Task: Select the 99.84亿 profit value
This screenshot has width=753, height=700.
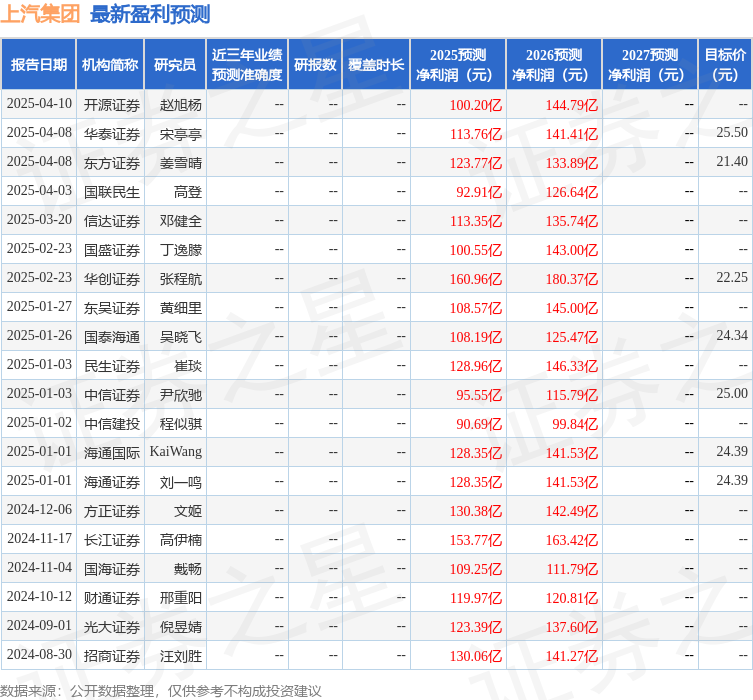Action: [575, 424]
